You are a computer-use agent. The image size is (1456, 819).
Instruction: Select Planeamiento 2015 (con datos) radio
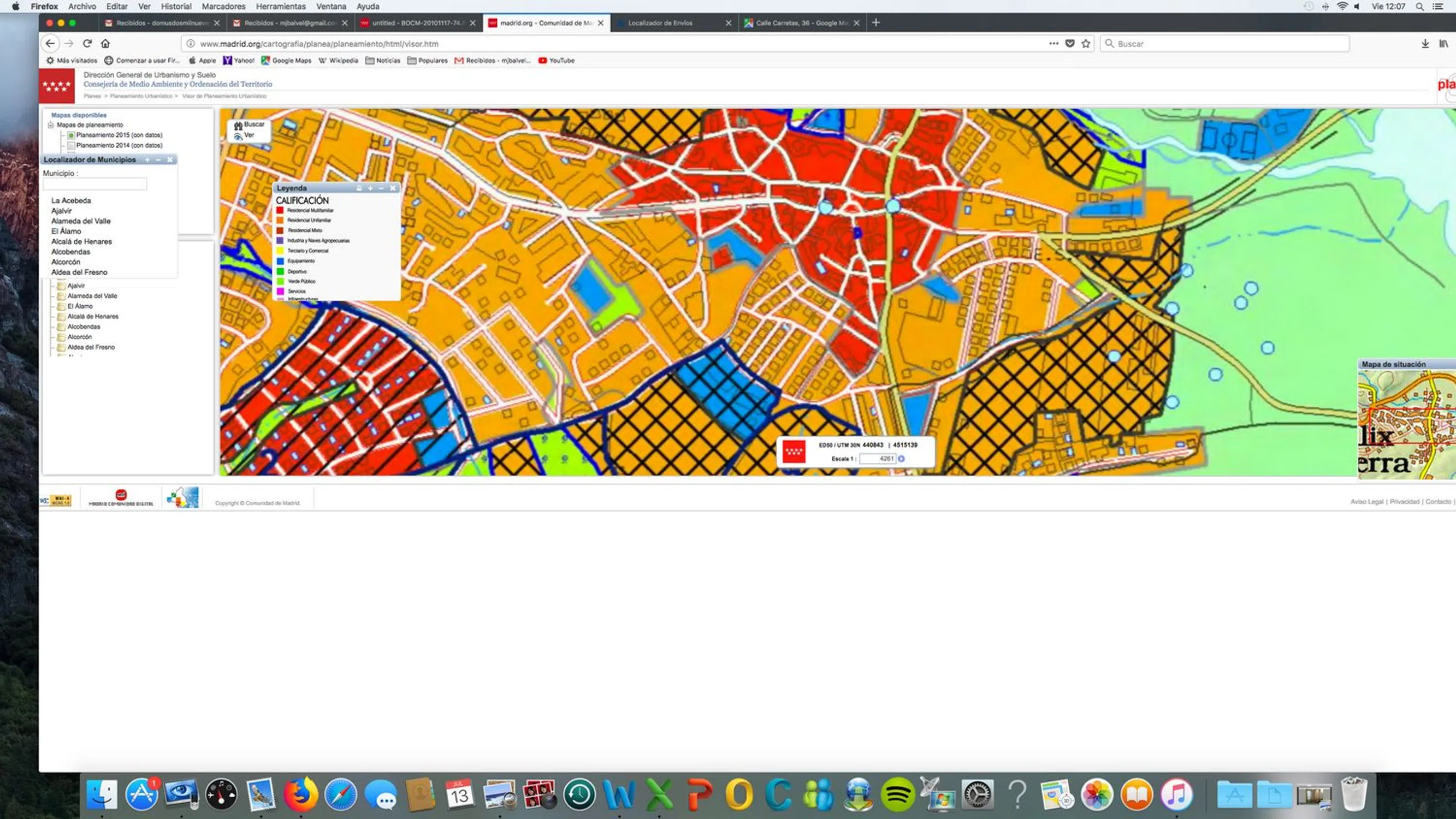tap(71, 135)
